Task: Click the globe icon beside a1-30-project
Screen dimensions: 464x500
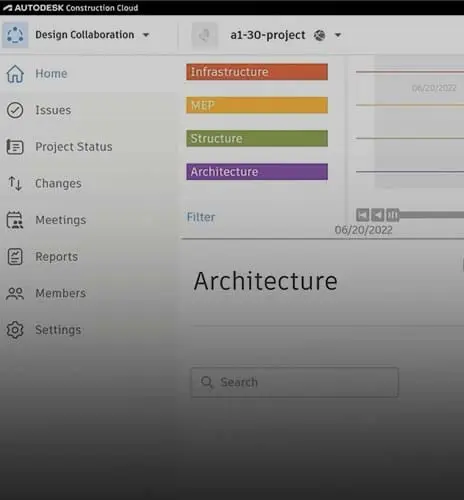Action: pyautogui.click(x=319, y=35)
